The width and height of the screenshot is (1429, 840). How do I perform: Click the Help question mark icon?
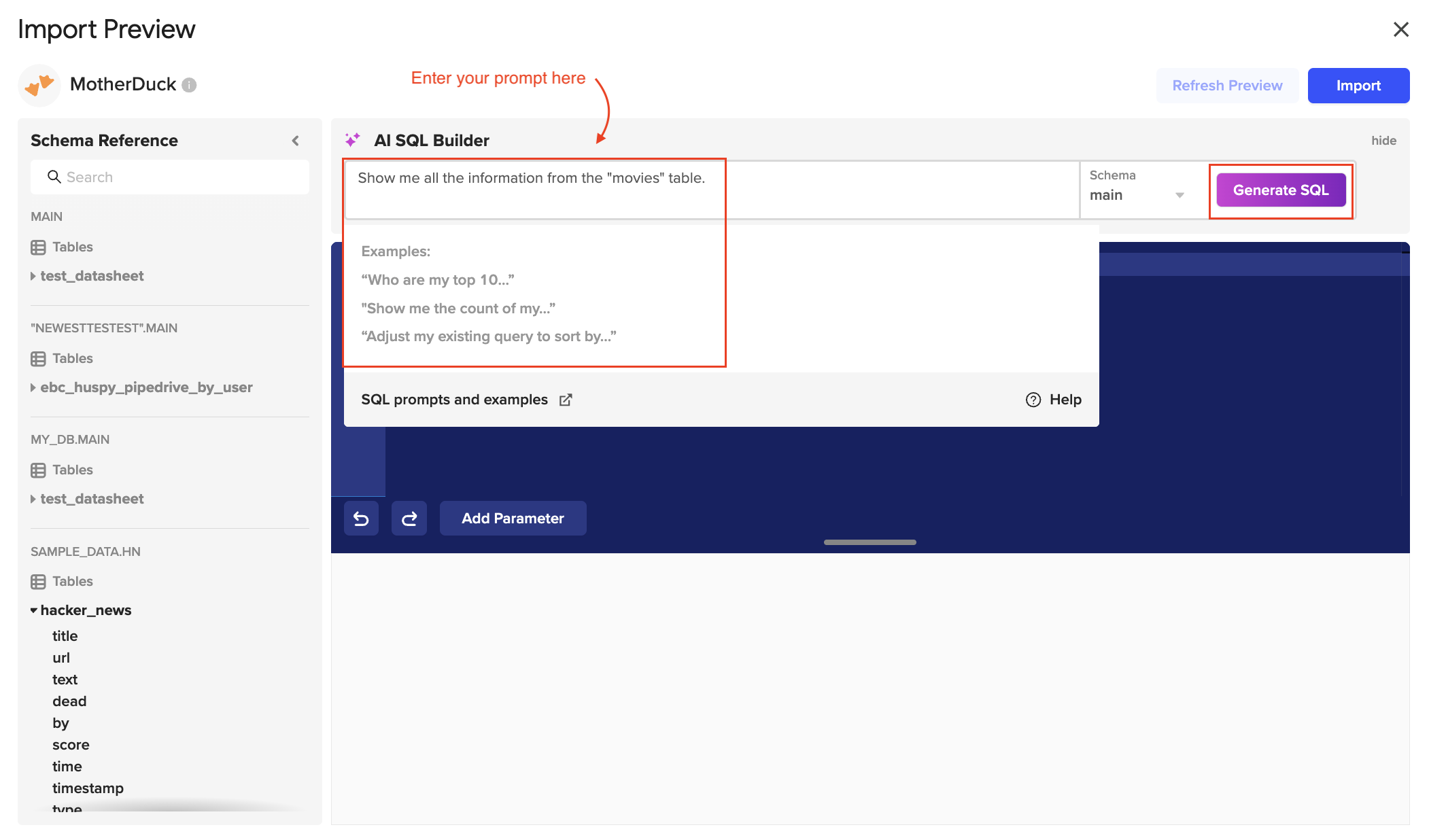pos(1033,400)
